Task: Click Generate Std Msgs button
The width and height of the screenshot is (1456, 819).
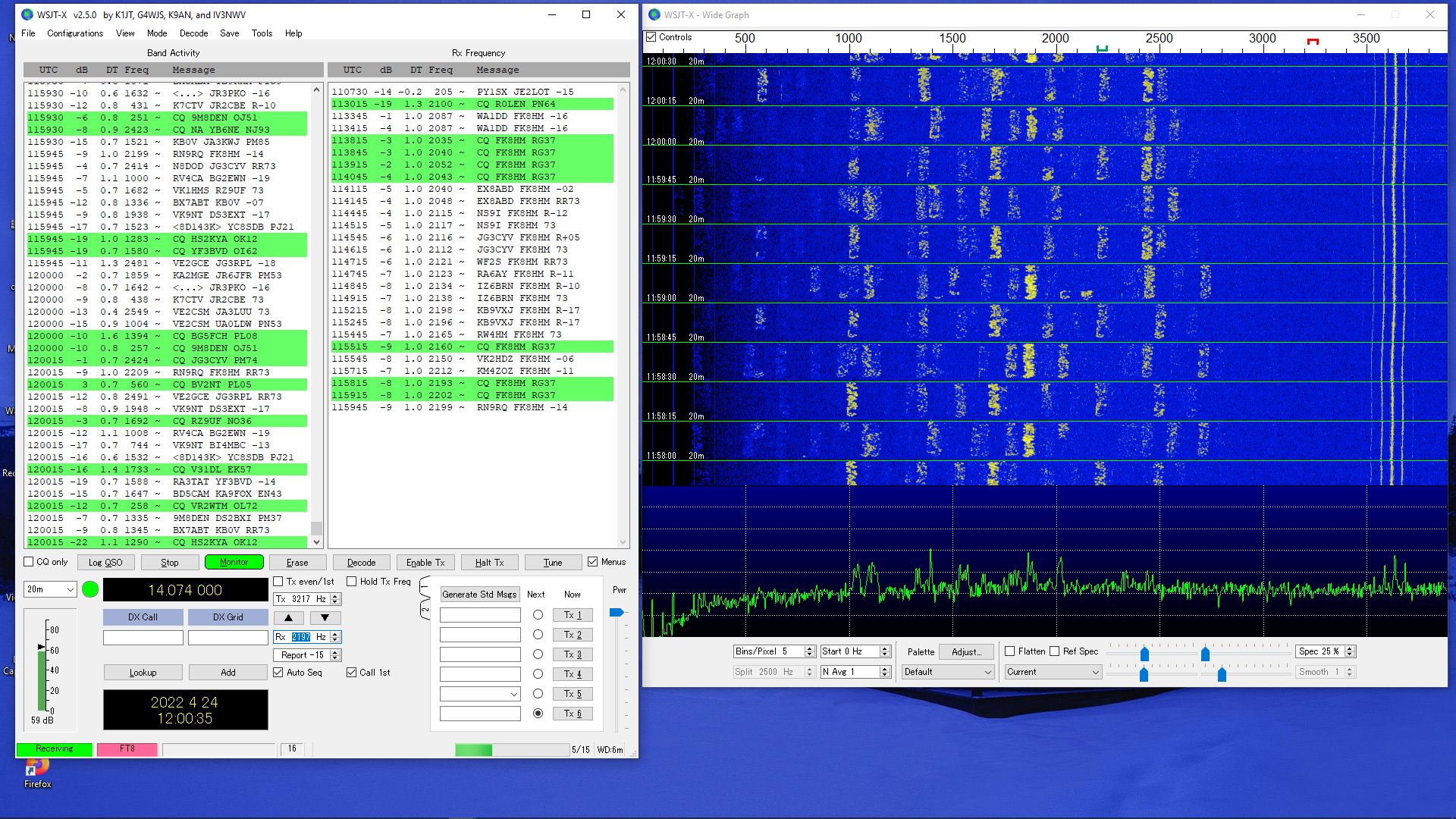Action: coord(479,595)
